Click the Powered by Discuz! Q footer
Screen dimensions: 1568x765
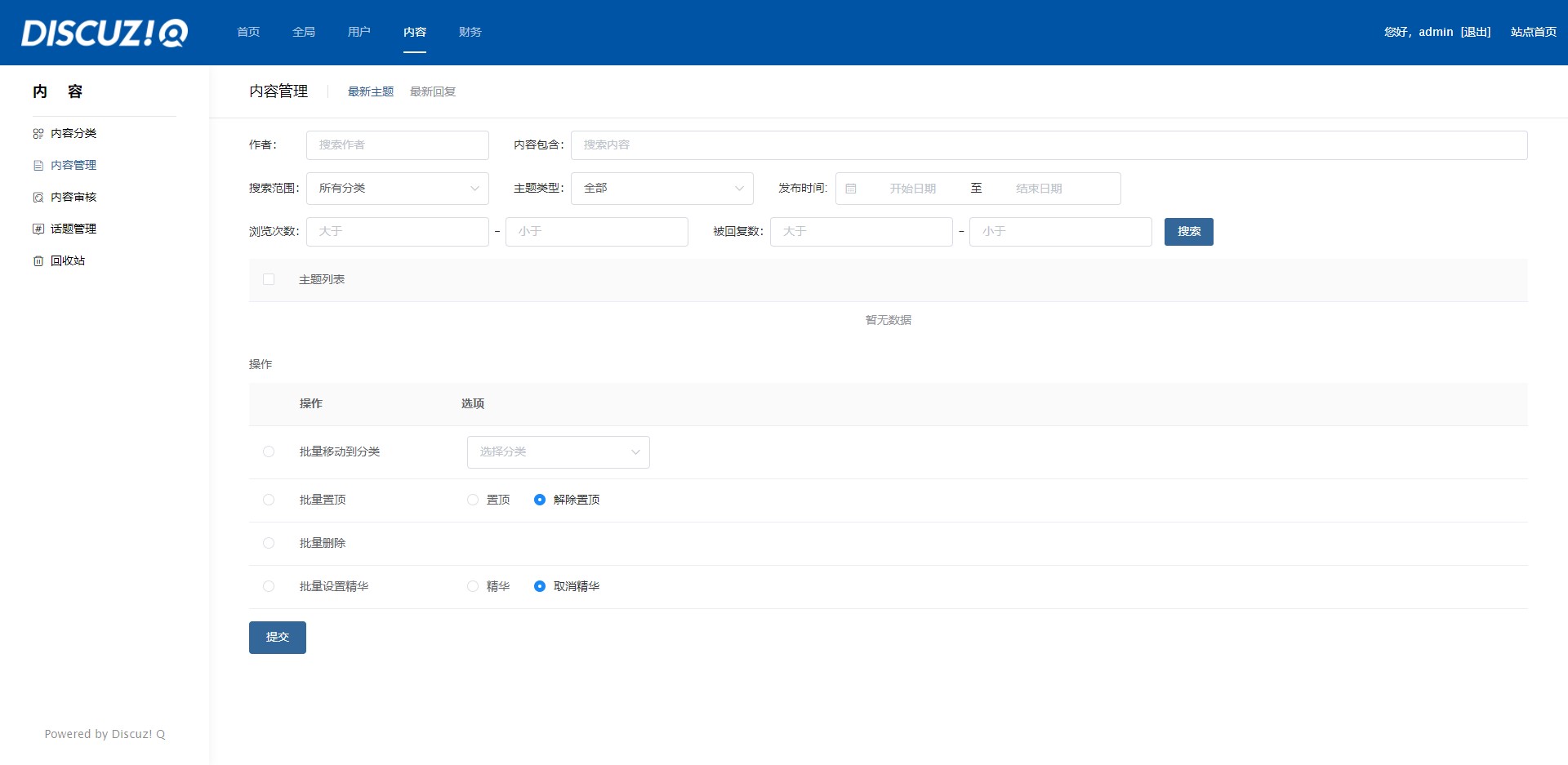pos(105,734)
